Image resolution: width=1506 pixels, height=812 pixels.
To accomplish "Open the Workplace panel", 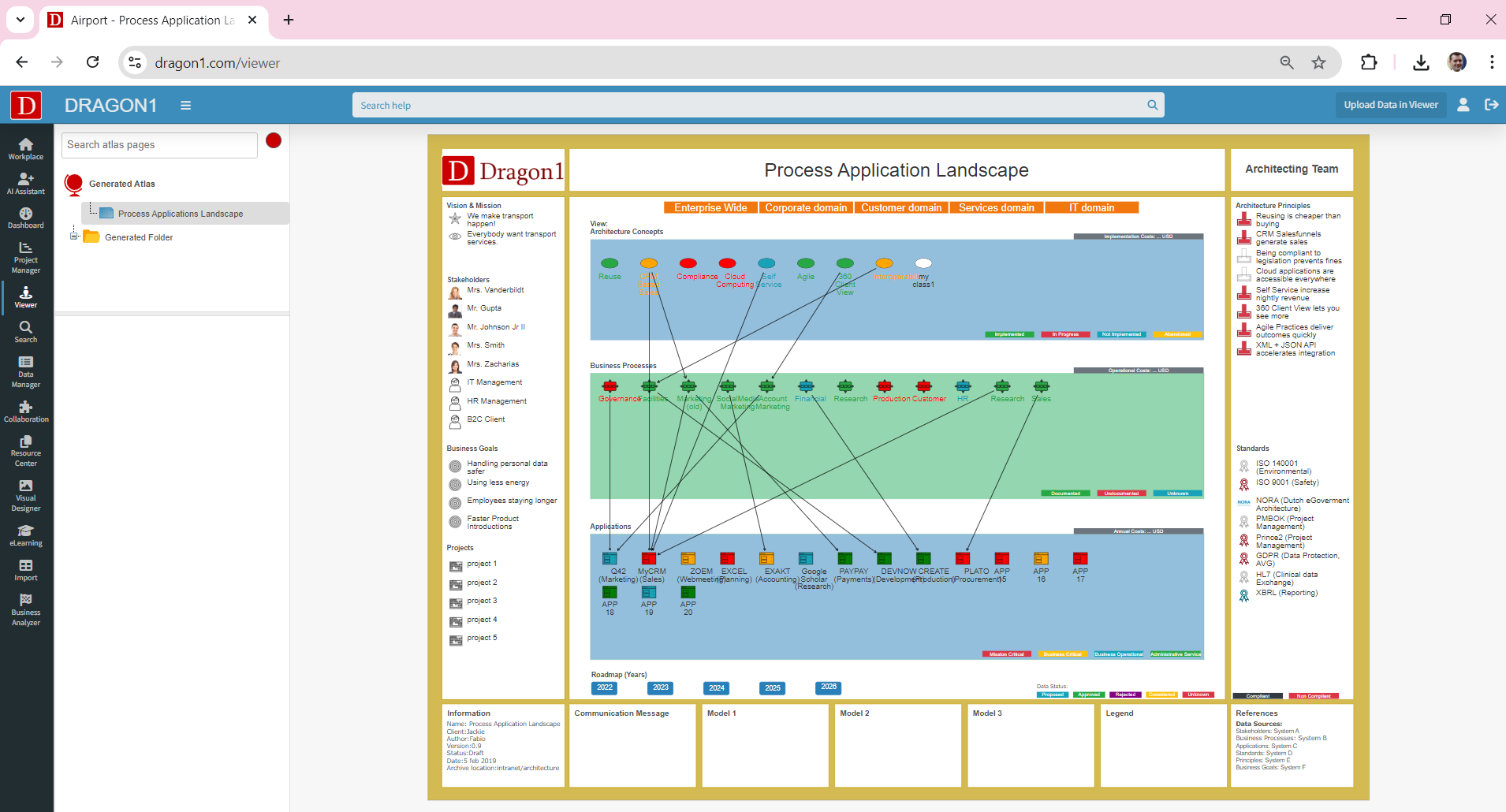I will 26,147.
